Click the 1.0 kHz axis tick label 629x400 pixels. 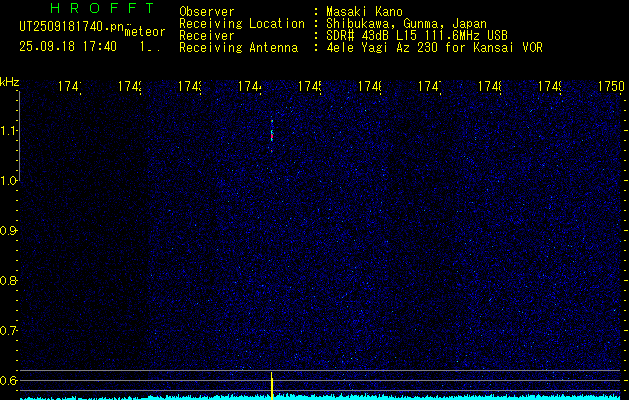(x=9, y=181)
